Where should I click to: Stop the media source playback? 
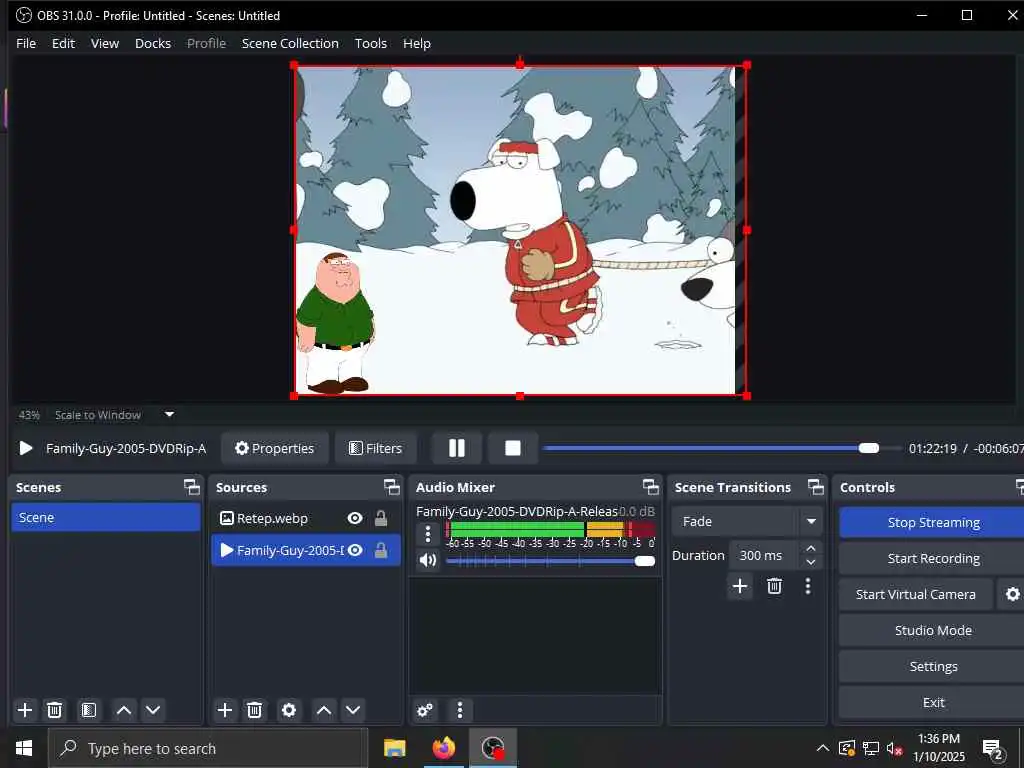(x=513, y=448)
